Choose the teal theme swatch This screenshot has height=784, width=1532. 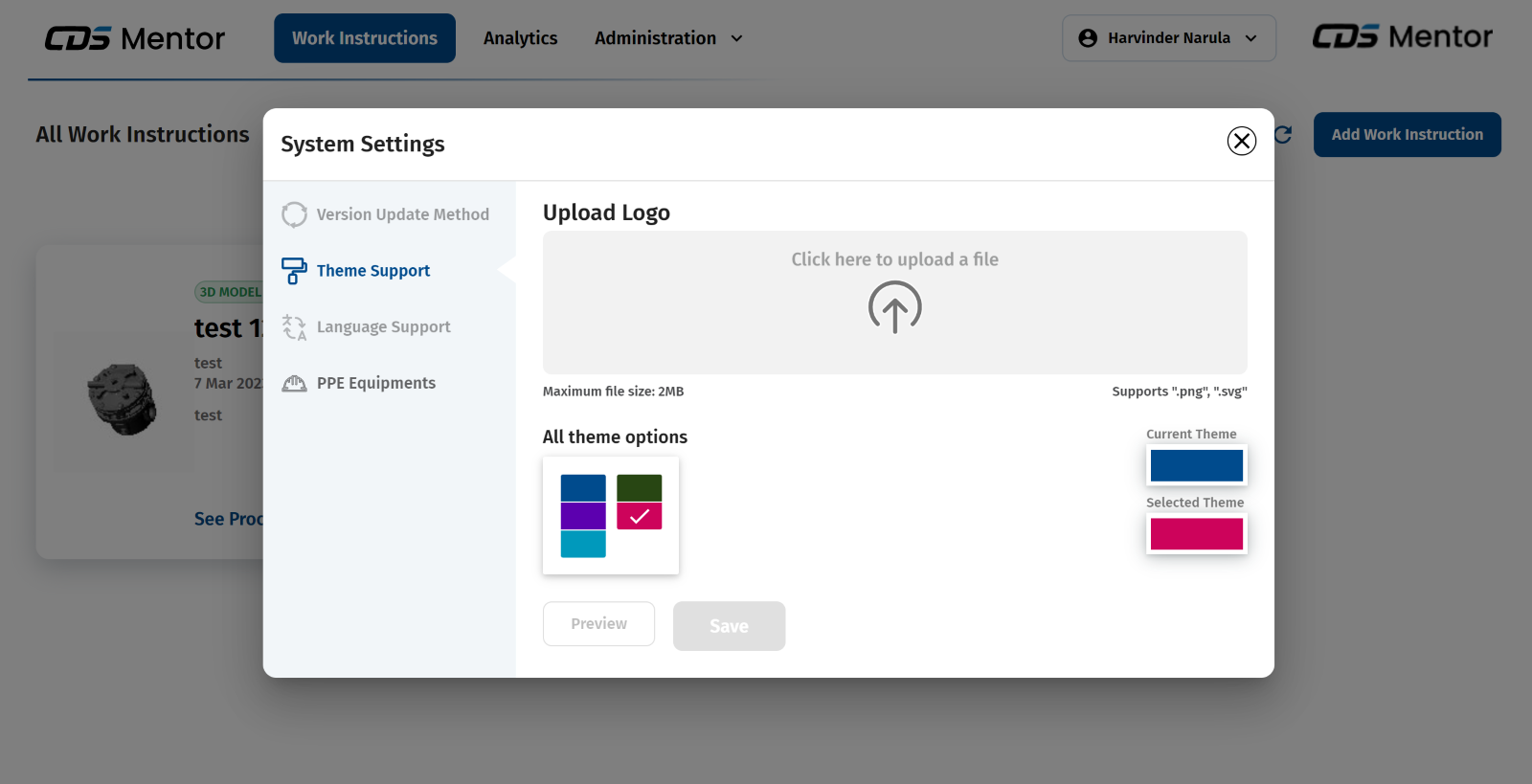583,544
